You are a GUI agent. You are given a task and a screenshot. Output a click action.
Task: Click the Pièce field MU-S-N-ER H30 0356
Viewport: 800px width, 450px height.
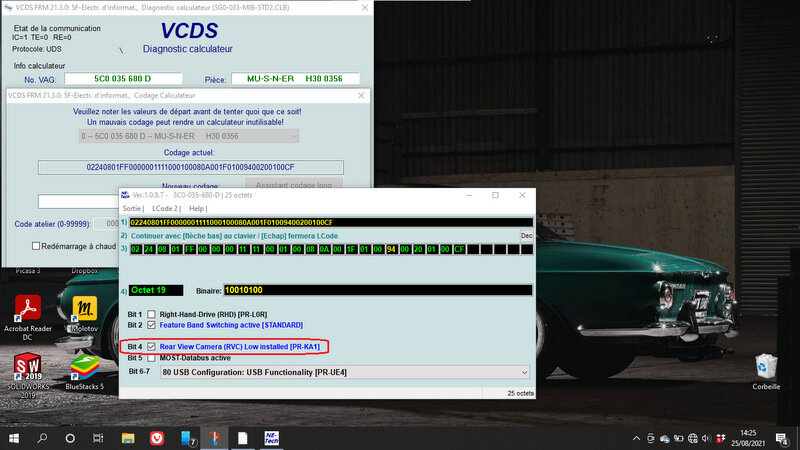tap(295, 79)
